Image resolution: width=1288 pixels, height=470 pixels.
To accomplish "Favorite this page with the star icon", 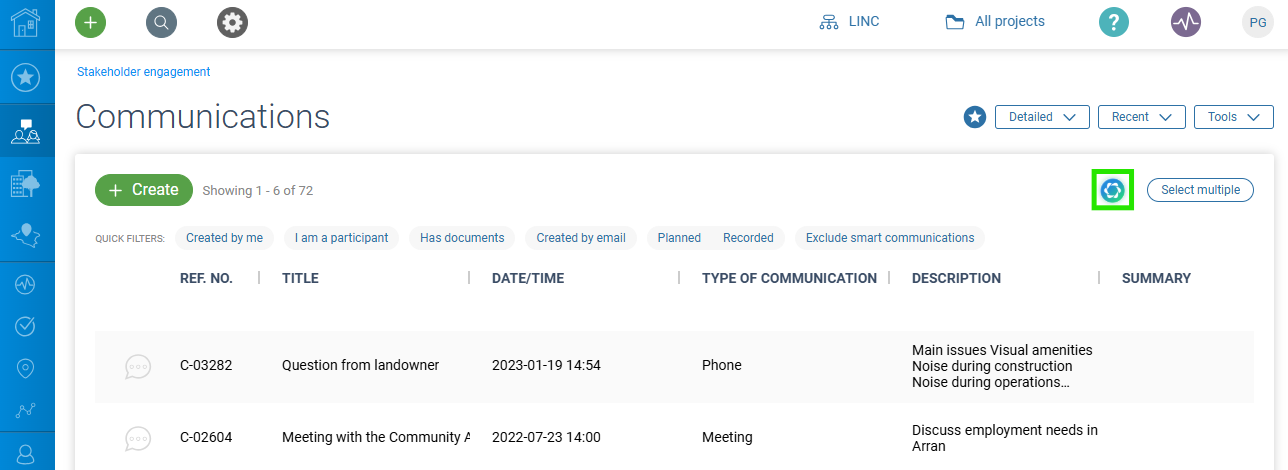I will [975, 117].
